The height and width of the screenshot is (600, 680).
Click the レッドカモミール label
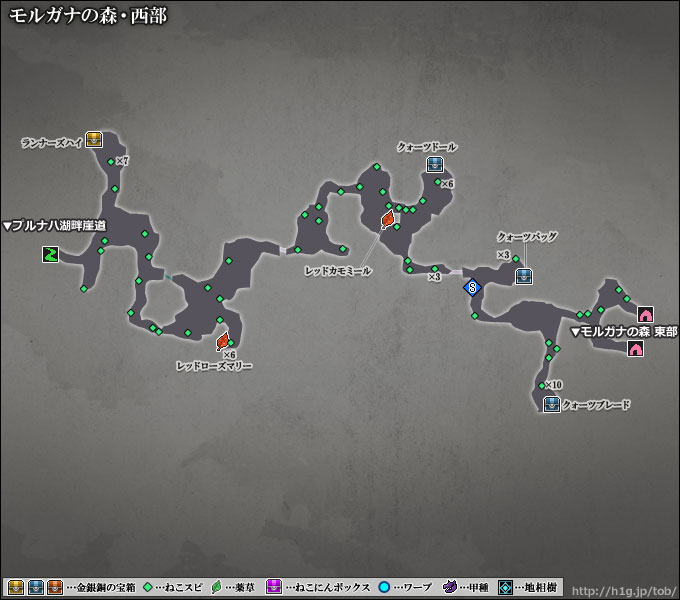coord(338,271)
